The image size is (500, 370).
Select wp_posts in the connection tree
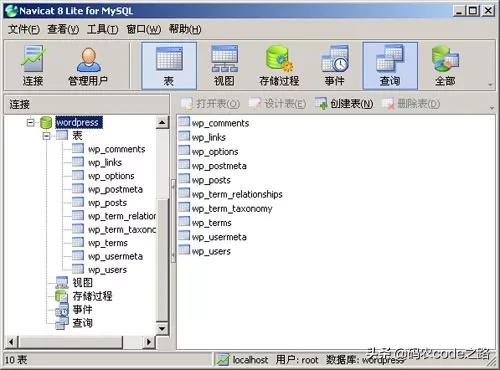[x=107, y=202]
